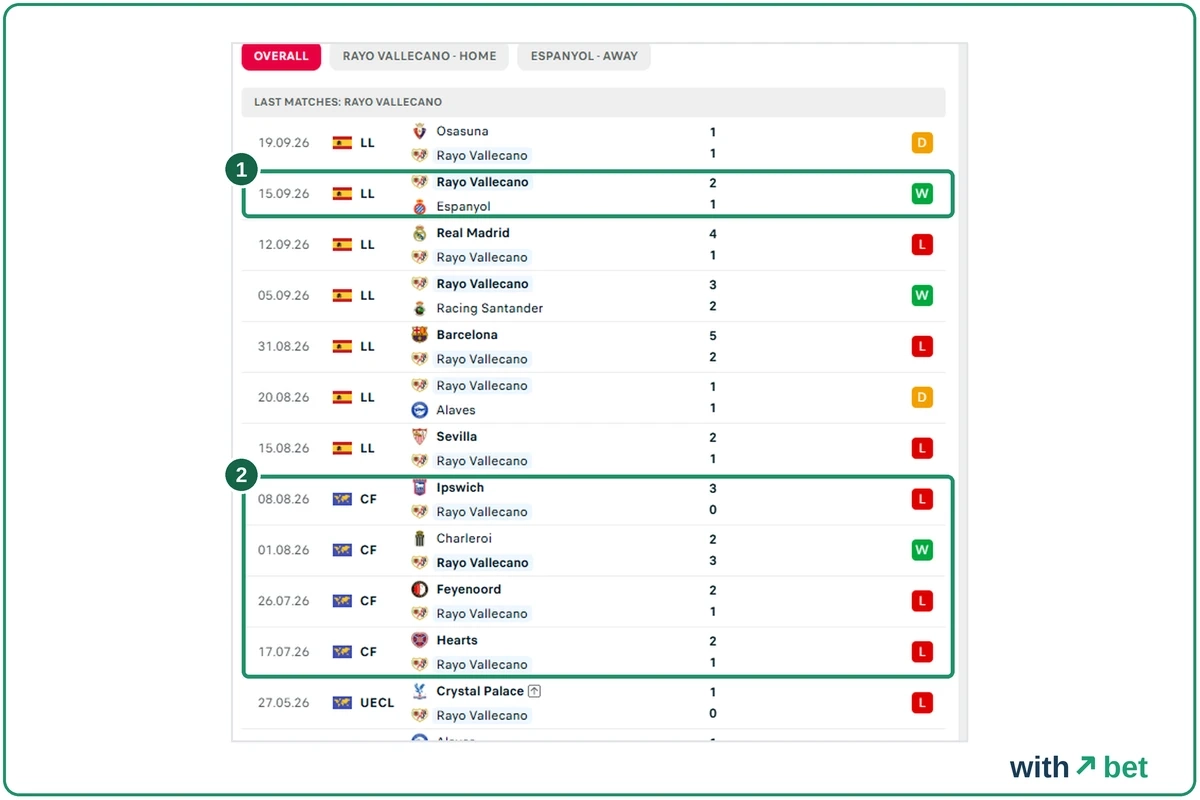Click the Osasuna club crest

tap(420, 131)
